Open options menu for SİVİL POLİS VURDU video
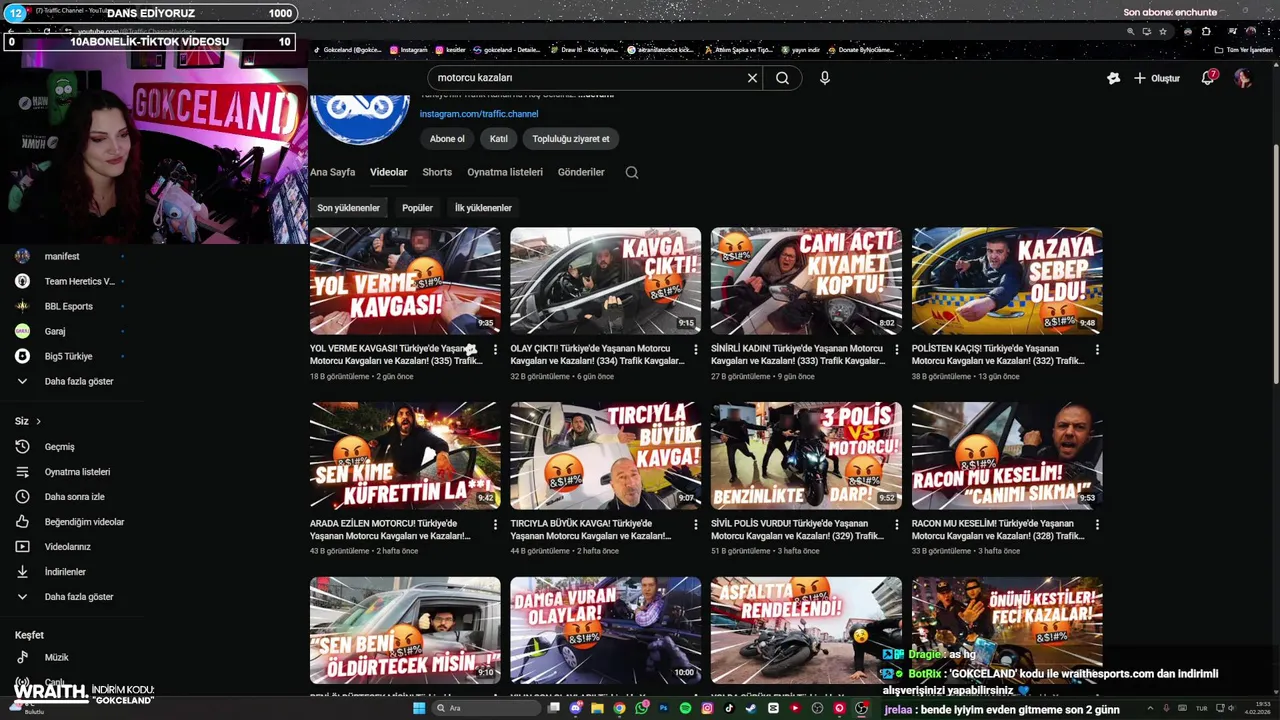Image resolution: width=1280 pixels, height=720 pixels. tap(896, 525)
